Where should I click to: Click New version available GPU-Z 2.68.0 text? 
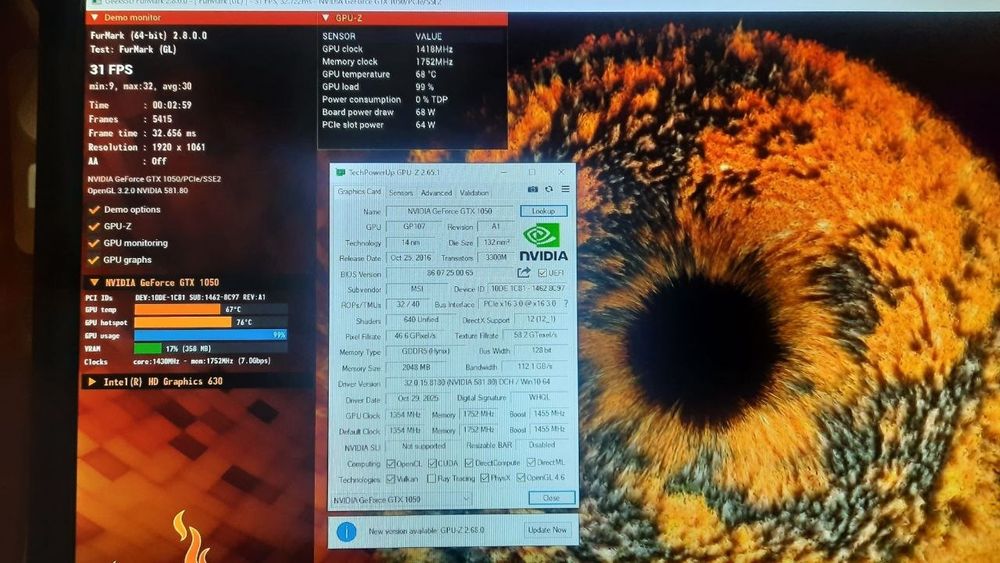[426, 530]
